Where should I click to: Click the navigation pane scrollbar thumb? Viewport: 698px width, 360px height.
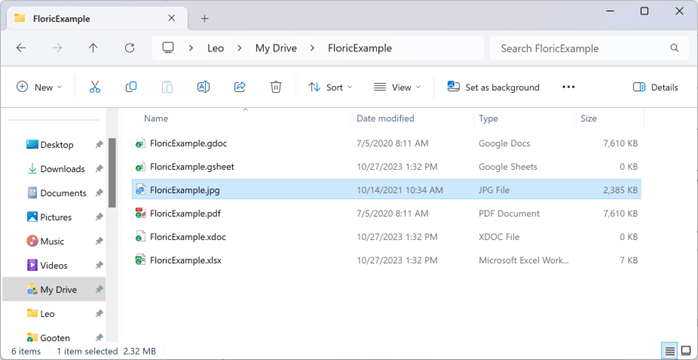112,172
